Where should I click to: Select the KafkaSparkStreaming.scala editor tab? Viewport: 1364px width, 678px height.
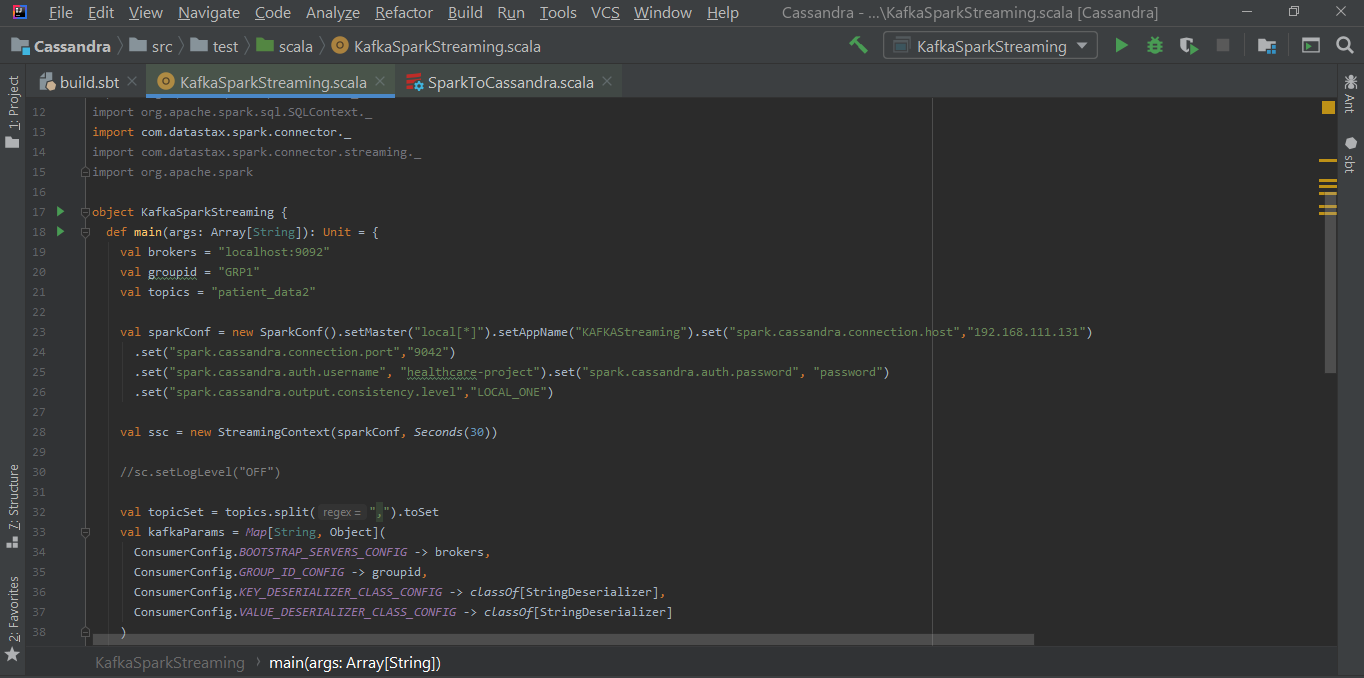click(271, 82)
